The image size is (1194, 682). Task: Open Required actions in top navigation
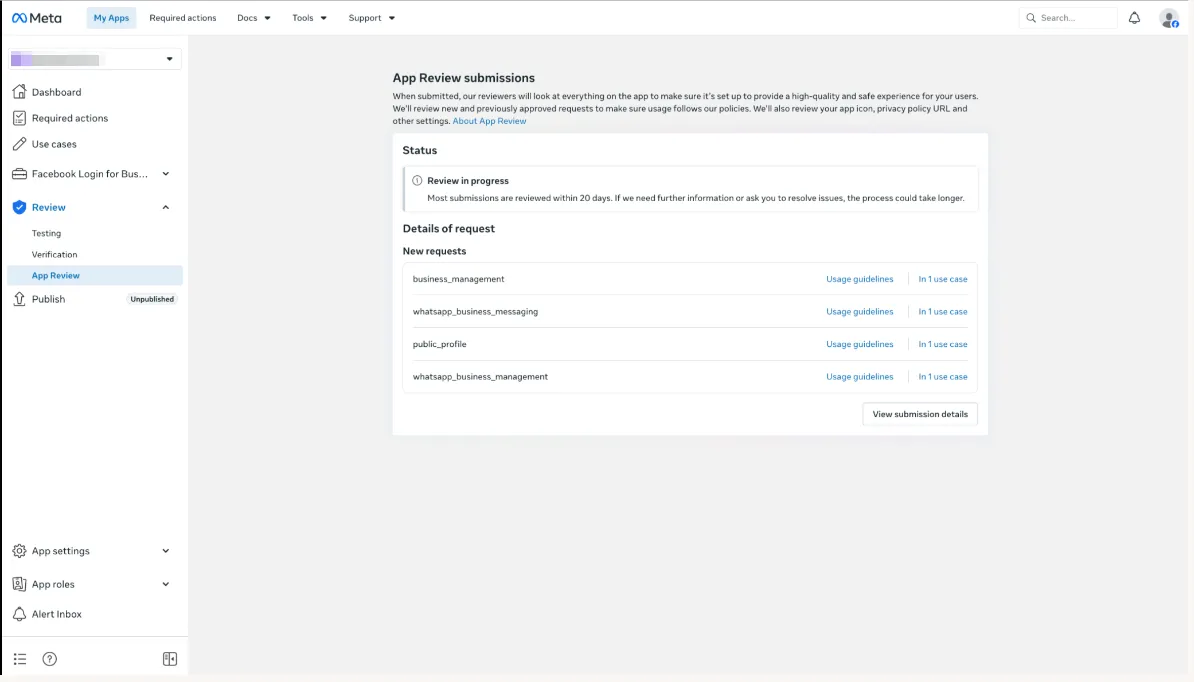(183, 18)
